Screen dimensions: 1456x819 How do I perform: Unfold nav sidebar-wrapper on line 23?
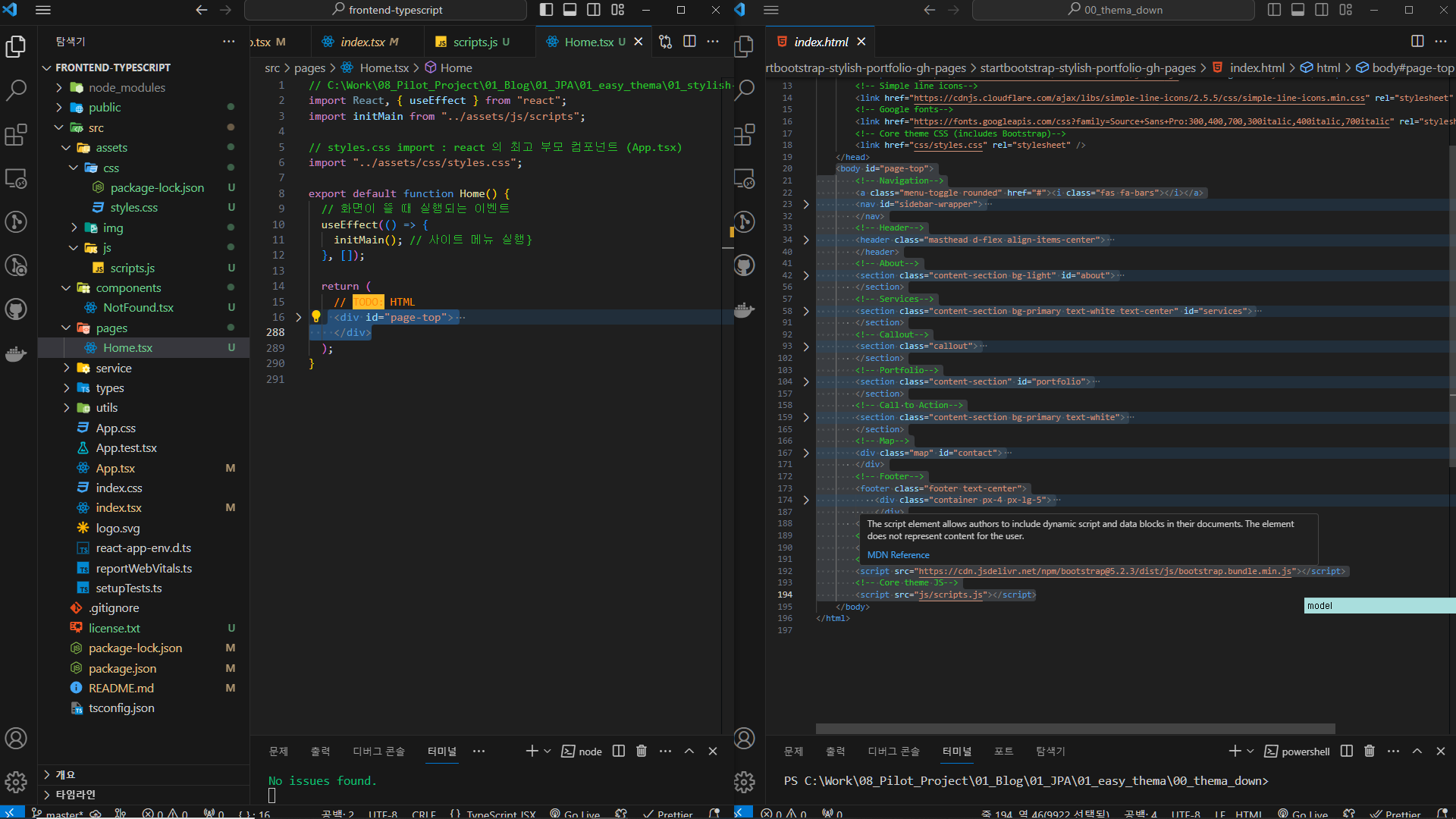point(805,204)
